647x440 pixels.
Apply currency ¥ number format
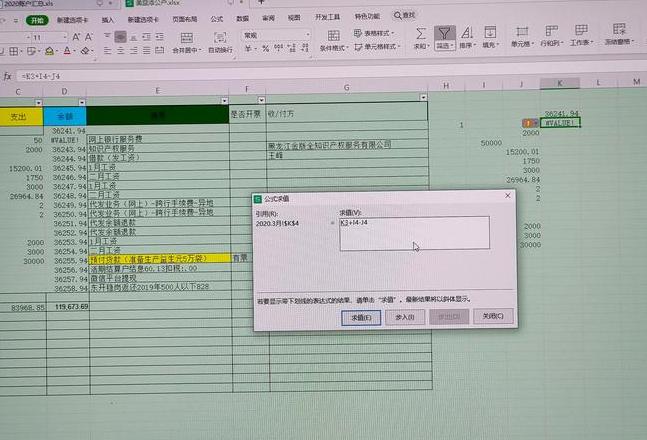tap(248, 49)
